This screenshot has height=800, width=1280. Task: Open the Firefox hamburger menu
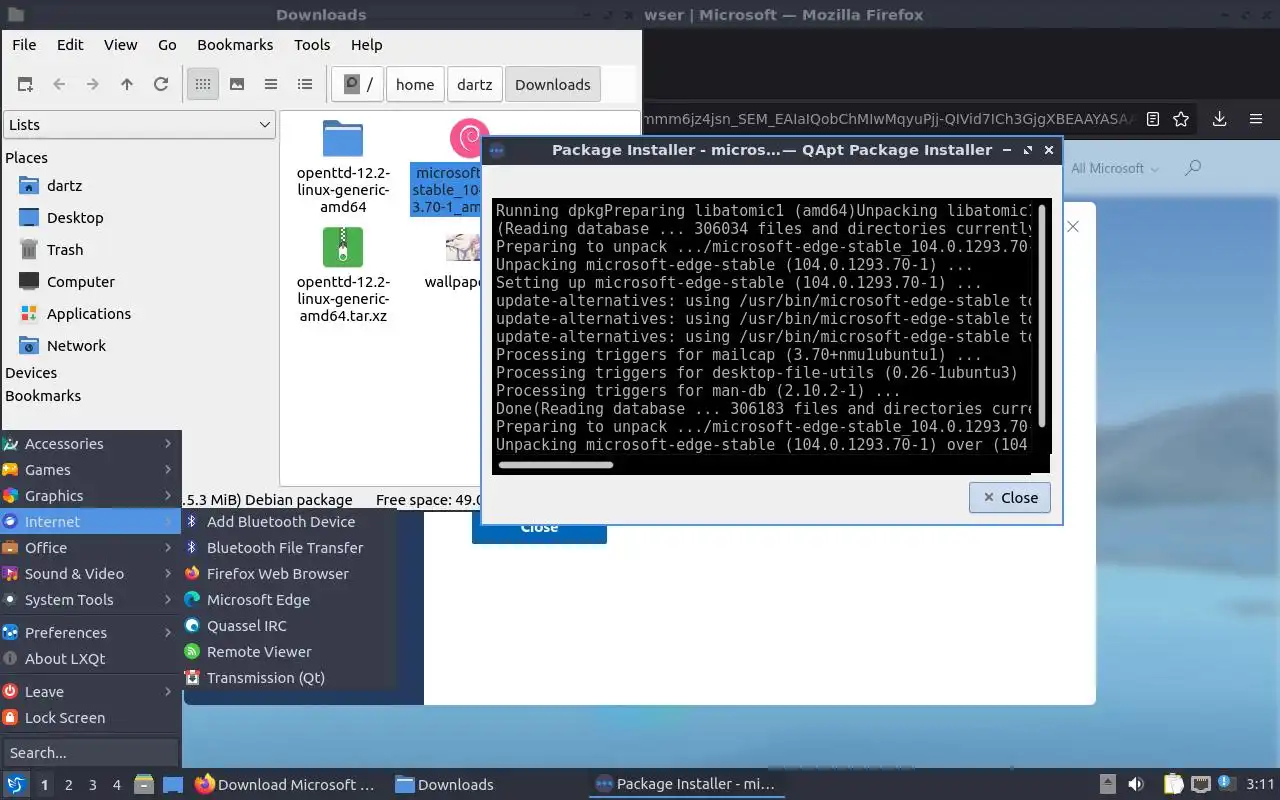[1256, 119]
